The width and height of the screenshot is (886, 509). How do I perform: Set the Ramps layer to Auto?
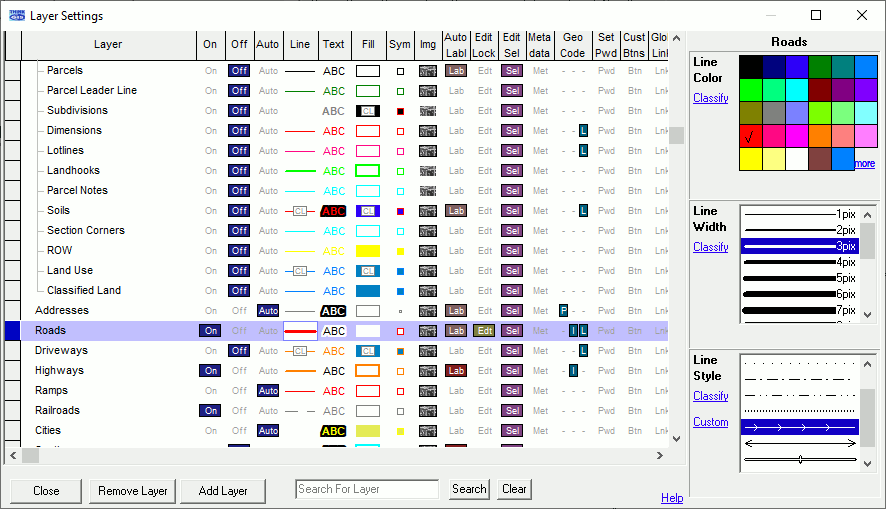click(268, 391)
